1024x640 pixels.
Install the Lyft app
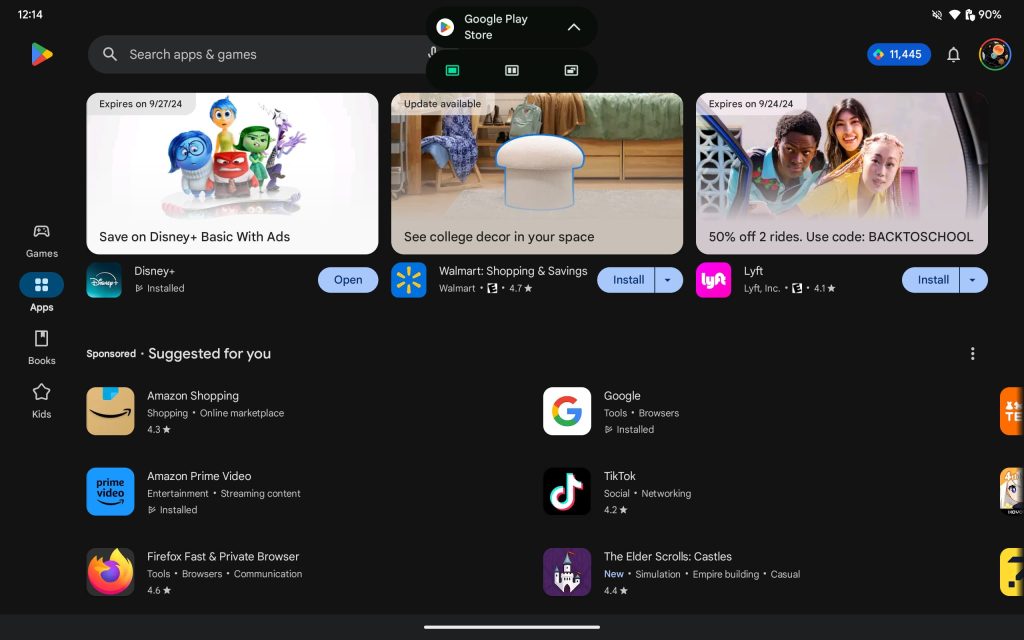[x=932, y=280]
